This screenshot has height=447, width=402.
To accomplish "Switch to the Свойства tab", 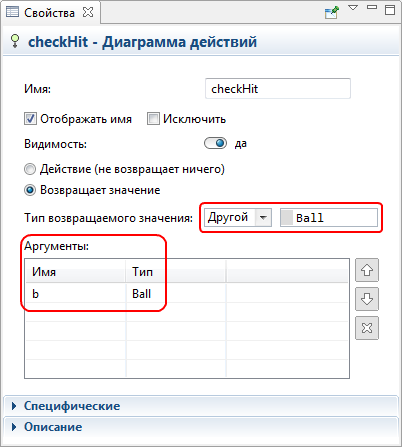I will (49, 13).
